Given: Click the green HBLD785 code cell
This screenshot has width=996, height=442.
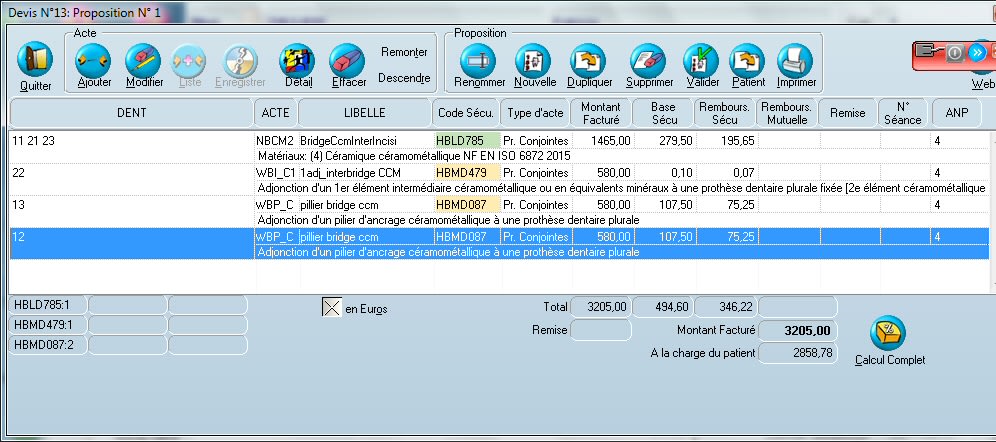Looking at the screenshot, I should [x=466, y=142].
